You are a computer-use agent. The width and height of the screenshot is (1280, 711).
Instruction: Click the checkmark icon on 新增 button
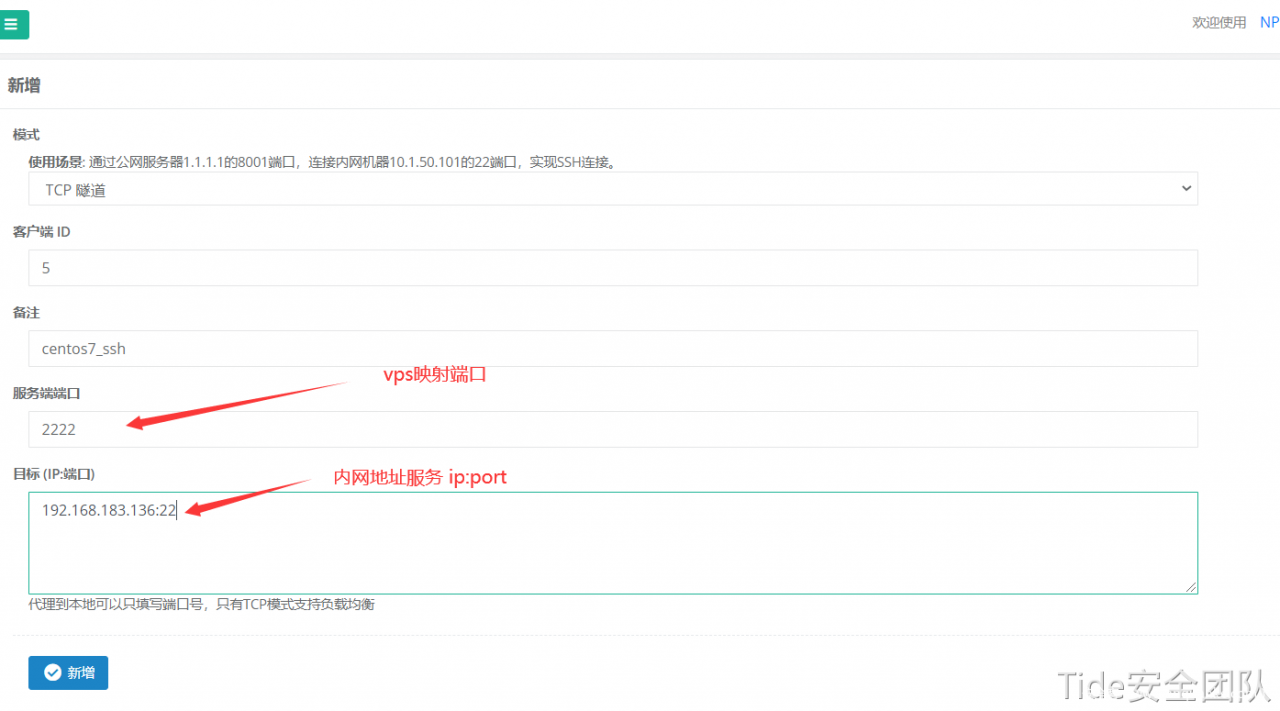51,672
